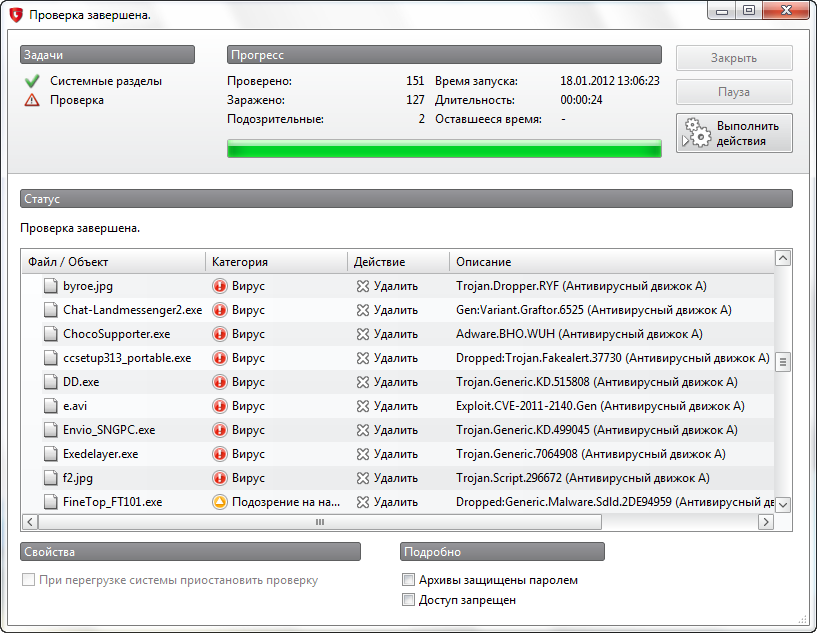Viewport: 817px width, 633px height.
Task: Click the scroll down arrow of results list
Action: tap(783, 504)
